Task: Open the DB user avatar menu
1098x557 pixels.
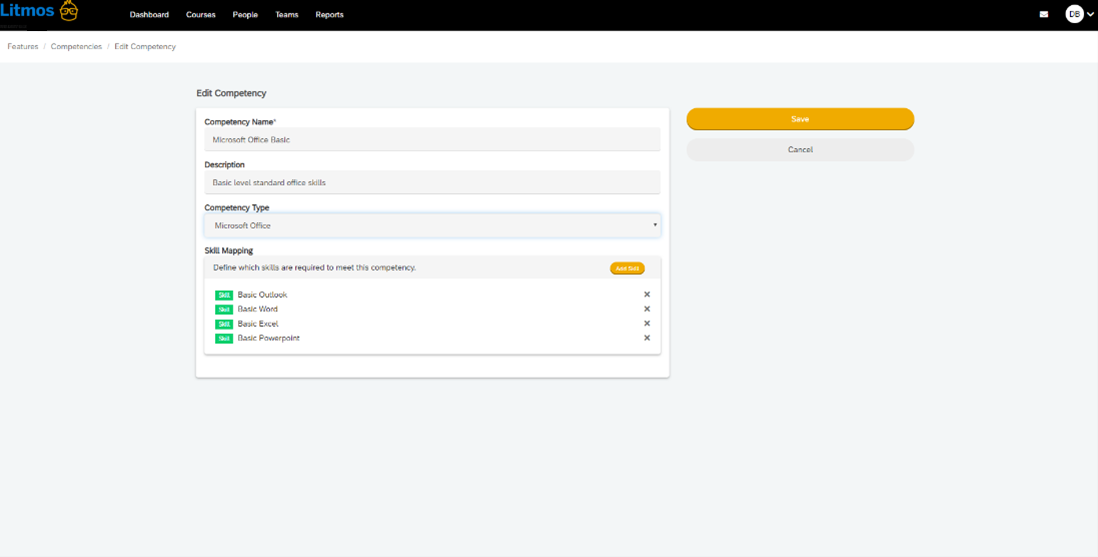Action: pos(1079,14)
